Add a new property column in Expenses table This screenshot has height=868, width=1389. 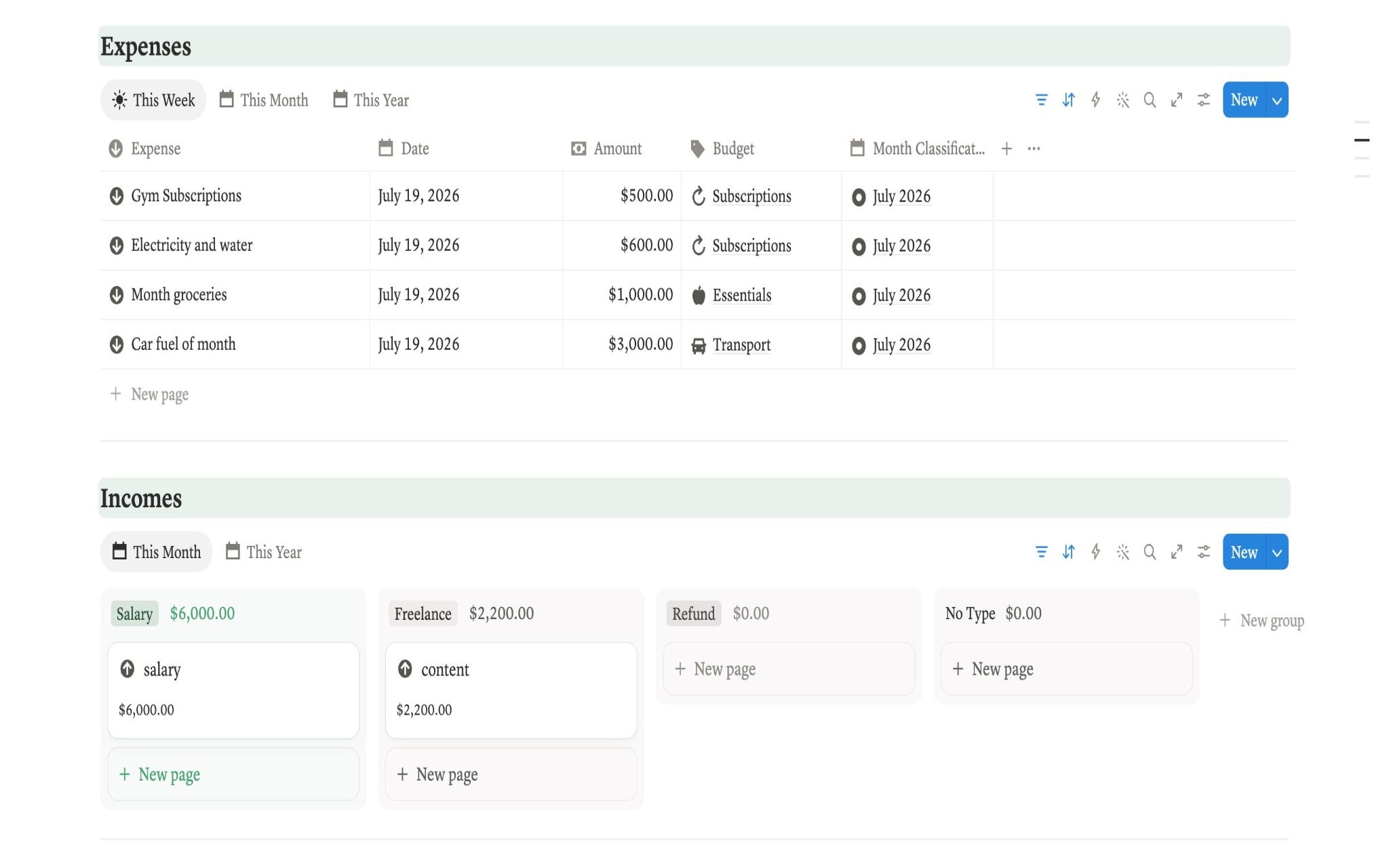click(1006, 149)
